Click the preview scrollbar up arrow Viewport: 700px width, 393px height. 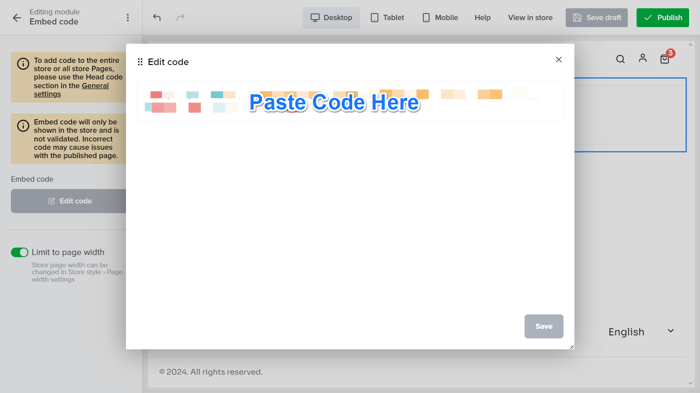coord(691,45)
